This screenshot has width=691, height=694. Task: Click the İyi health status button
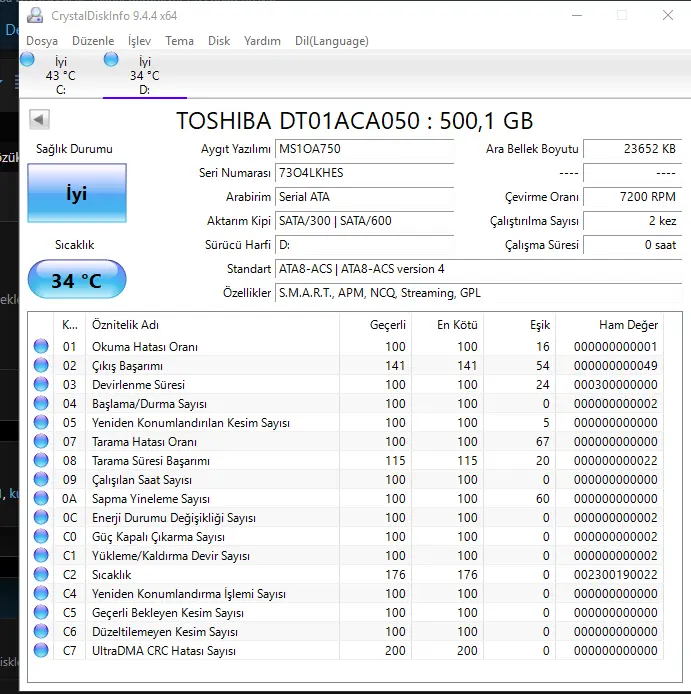[x=77, y=193]
